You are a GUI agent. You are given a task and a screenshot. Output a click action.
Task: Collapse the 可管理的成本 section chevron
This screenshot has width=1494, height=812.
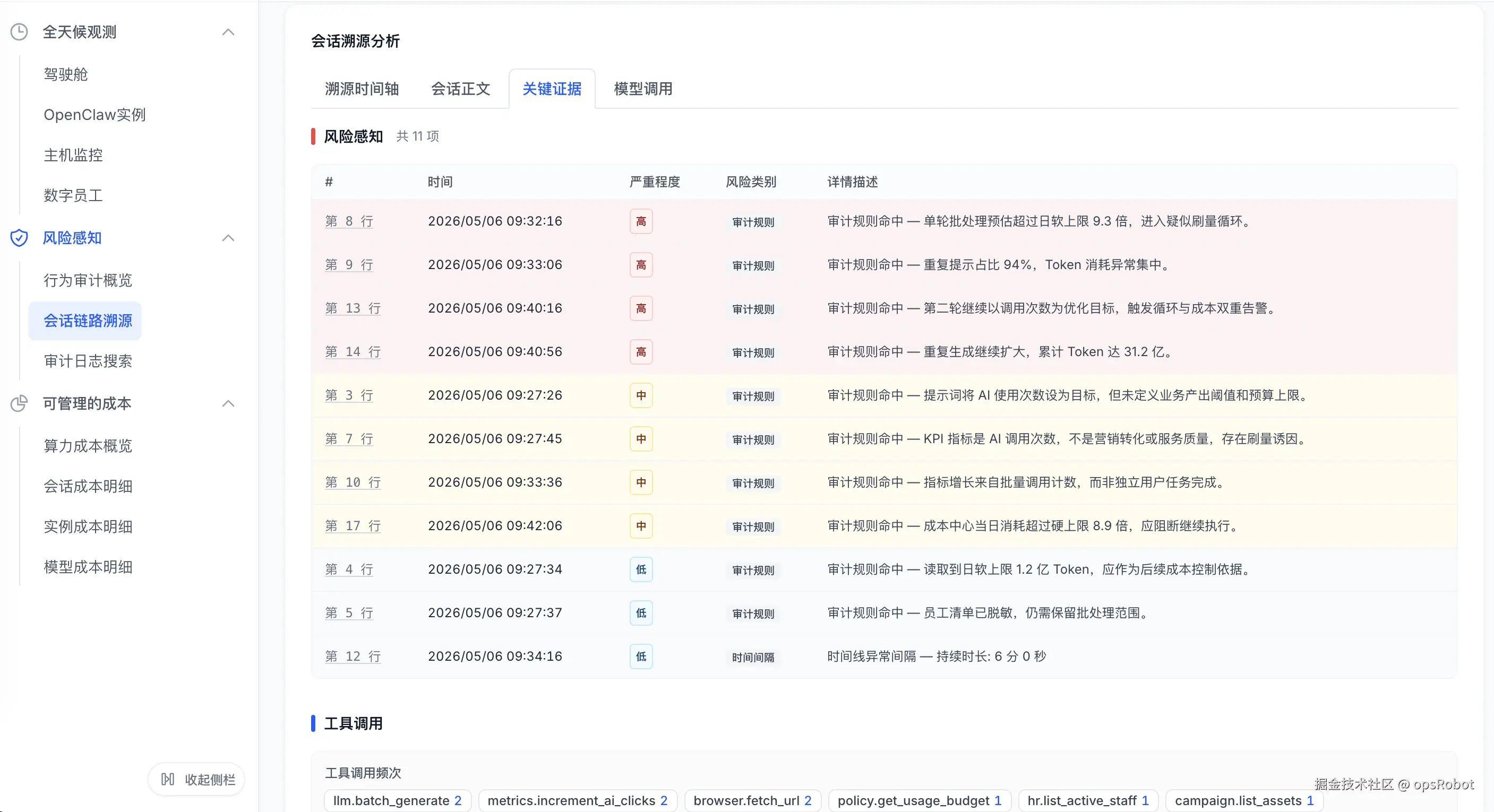[x=228, y=403]
